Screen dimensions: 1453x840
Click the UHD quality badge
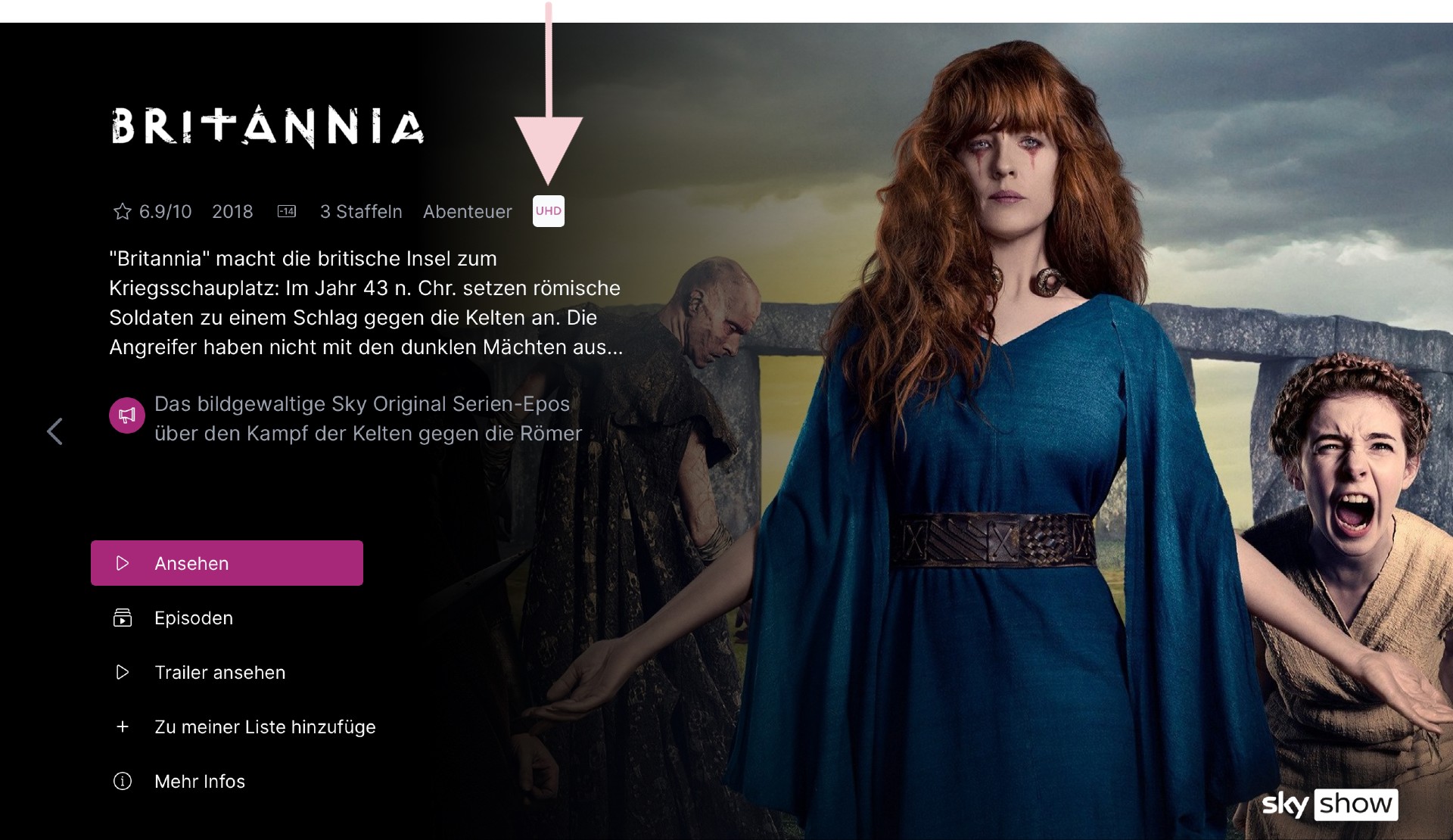pyautogui.click(x=549, y=211)
